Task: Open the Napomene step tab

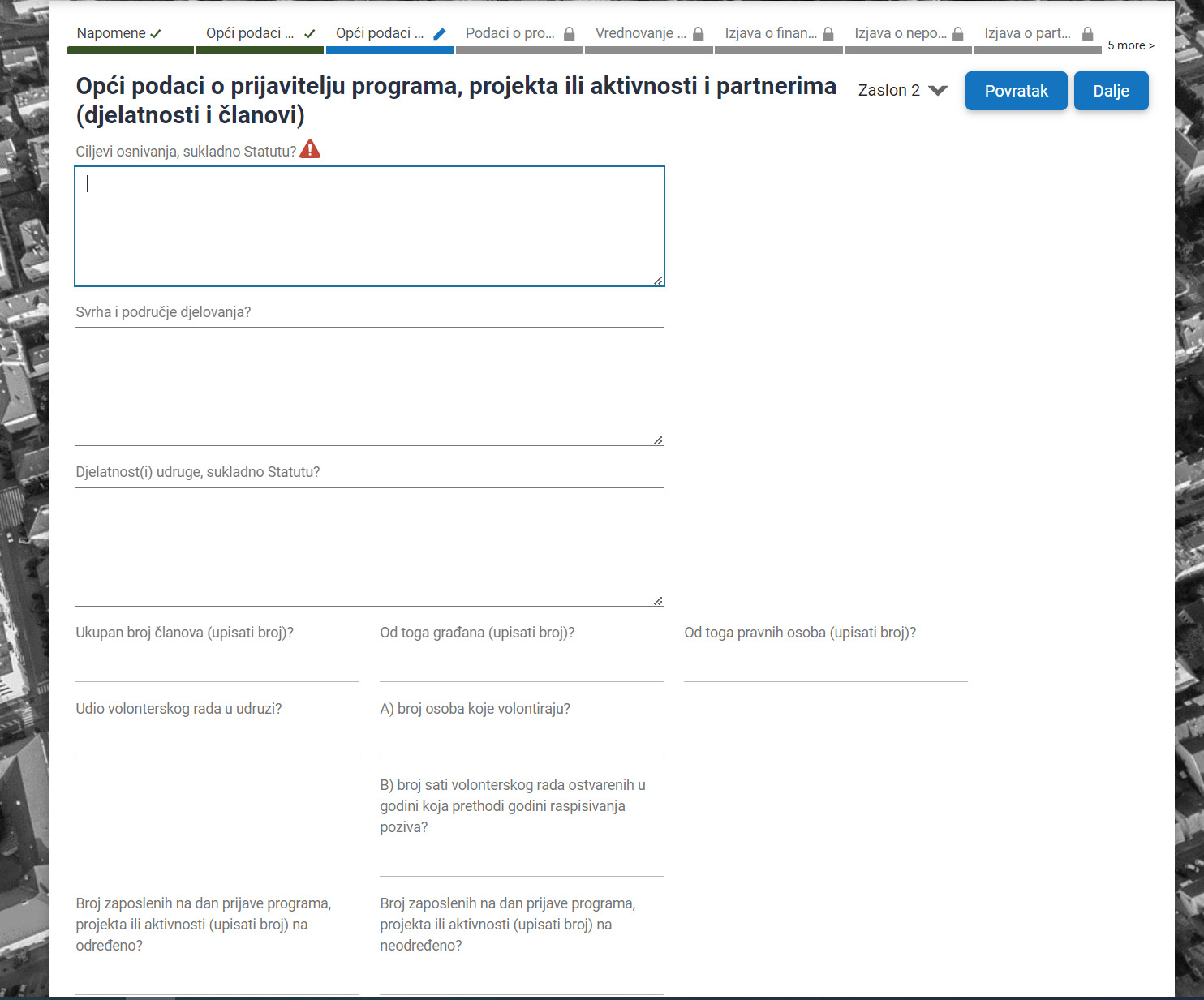Action: click(111, 33)
